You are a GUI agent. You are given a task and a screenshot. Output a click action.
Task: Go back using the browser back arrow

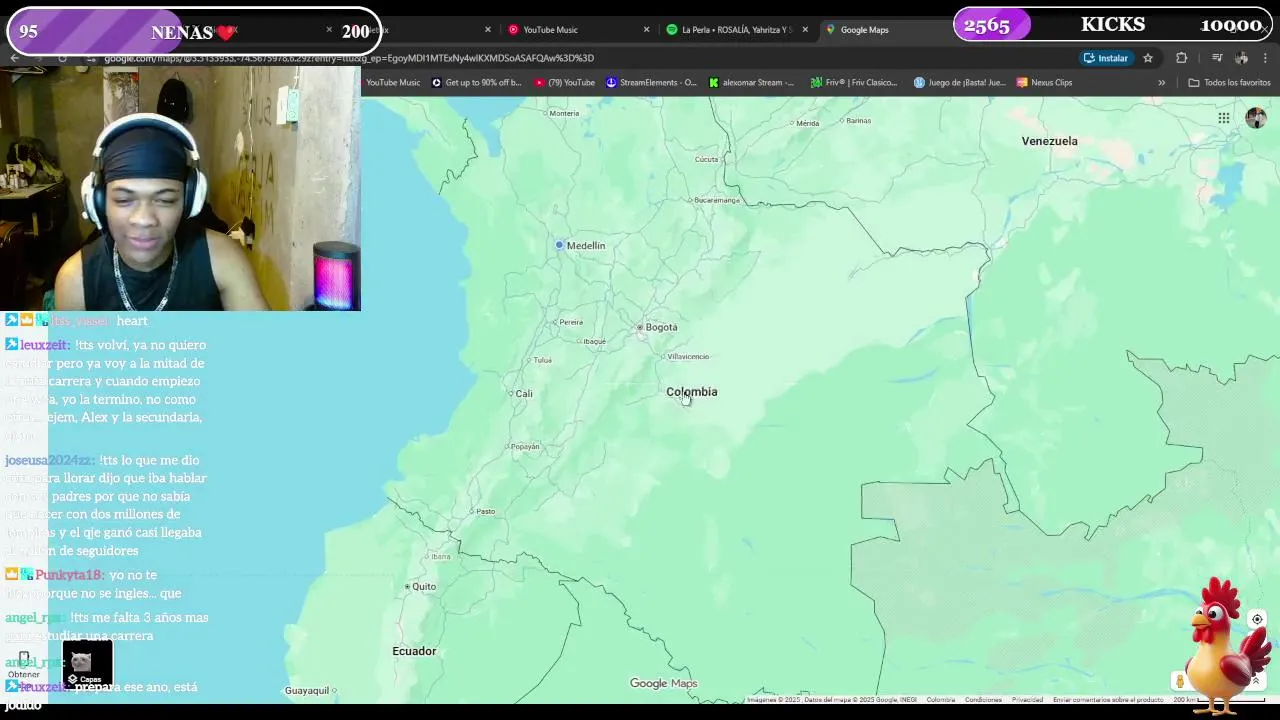tap(14, 58)
